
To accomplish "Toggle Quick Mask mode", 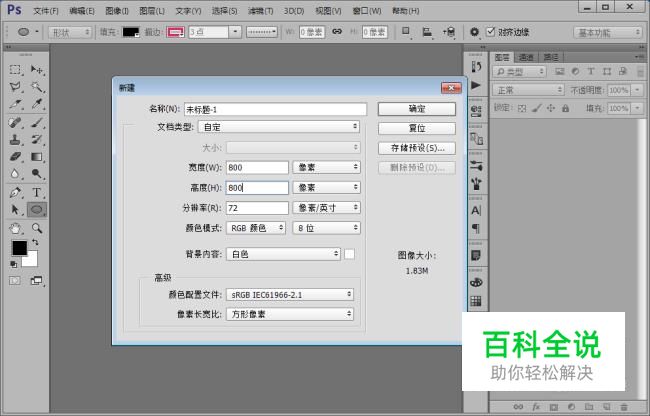I will [15, 281].
